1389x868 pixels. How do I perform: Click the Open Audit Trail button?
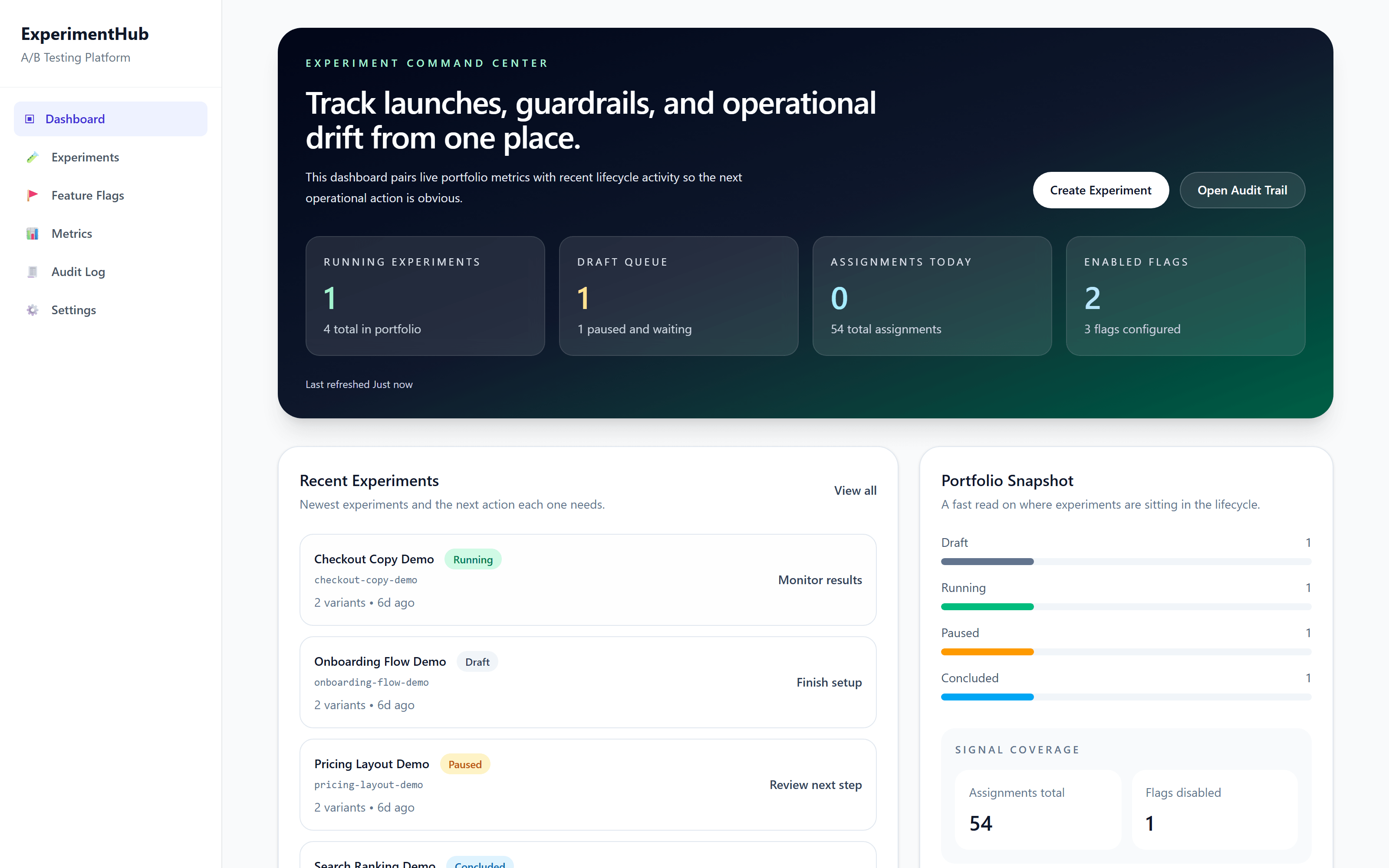1242,190
